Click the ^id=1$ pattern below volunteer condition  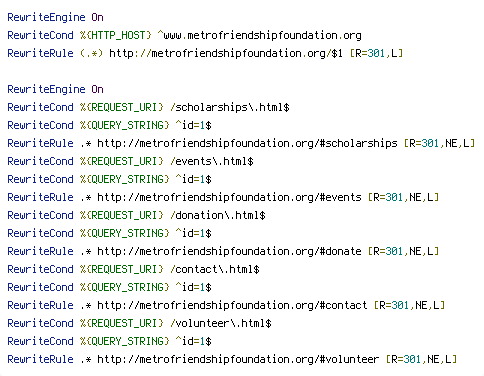[194, 341]
